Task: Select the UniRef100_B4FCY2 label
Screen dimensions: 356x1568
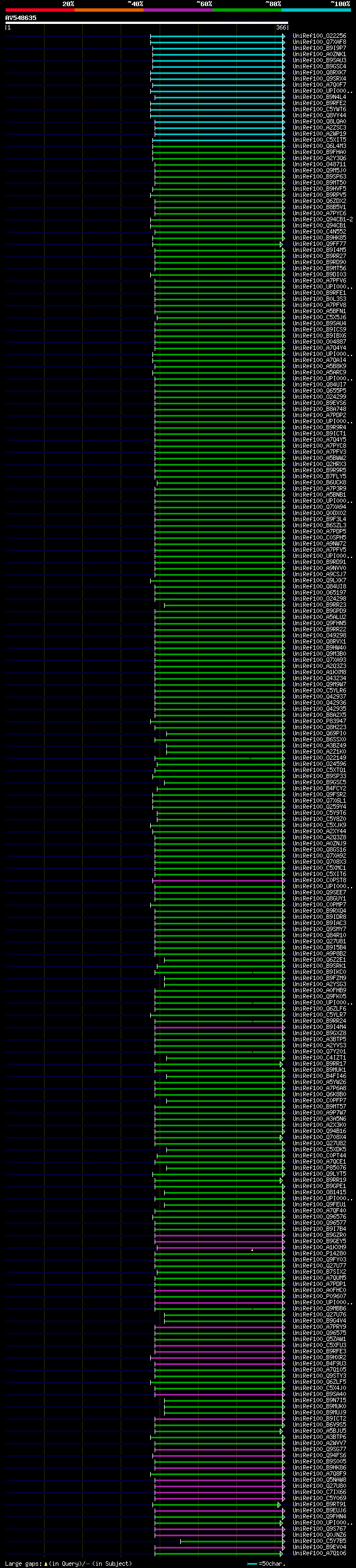Action: click(319, 788)
